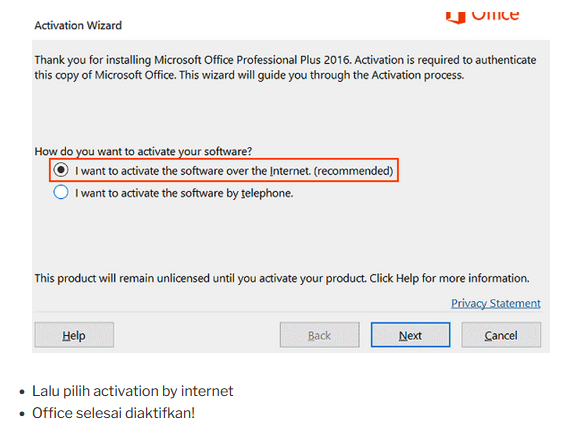This screenshot has width=581, height=441.
Task: Select the activate over the Internet radio button
Action: pos(61,170)
